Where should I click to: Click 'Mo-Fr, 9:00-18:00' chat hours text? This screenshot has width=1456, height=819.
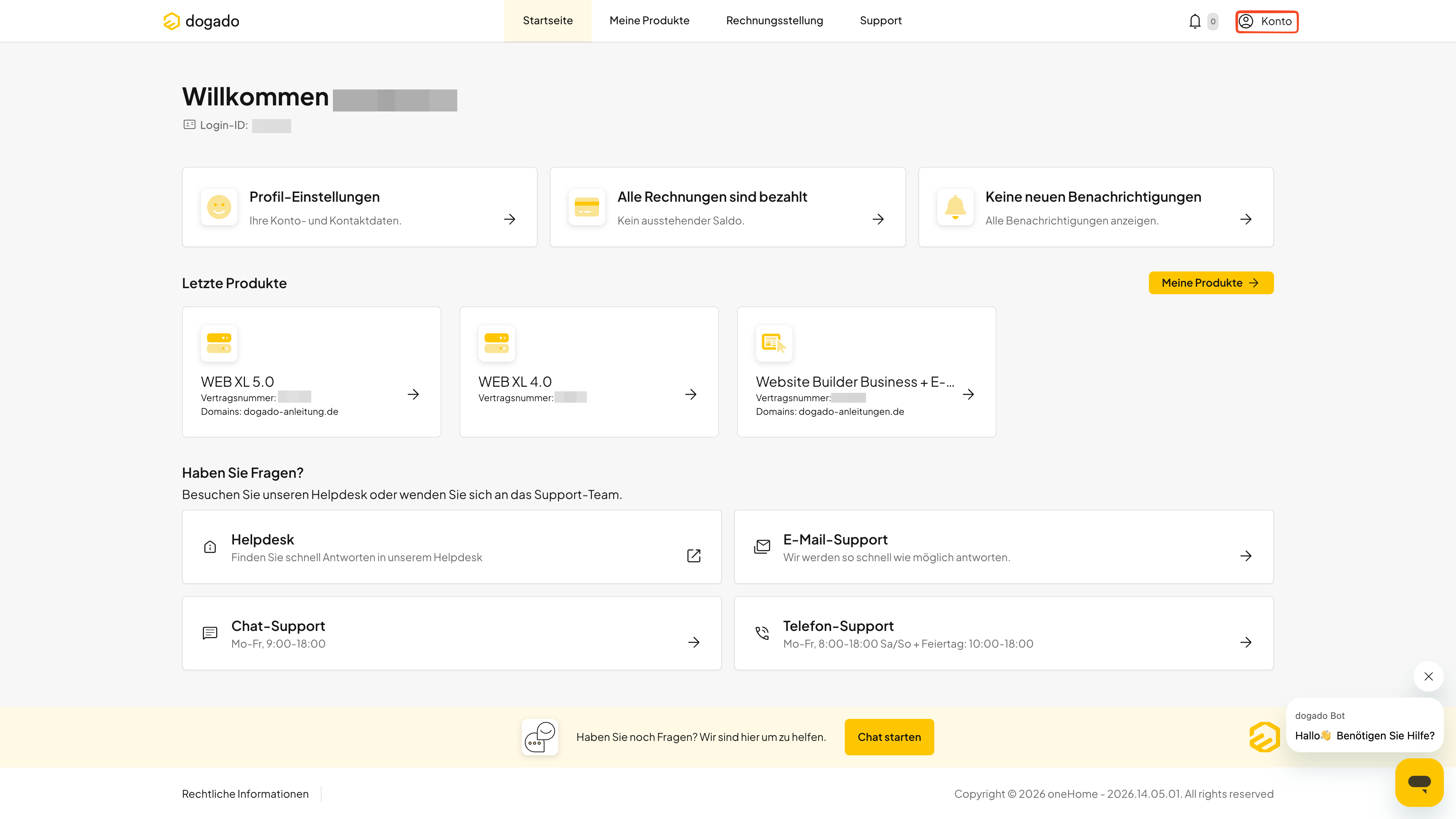[x=278, y=643]
